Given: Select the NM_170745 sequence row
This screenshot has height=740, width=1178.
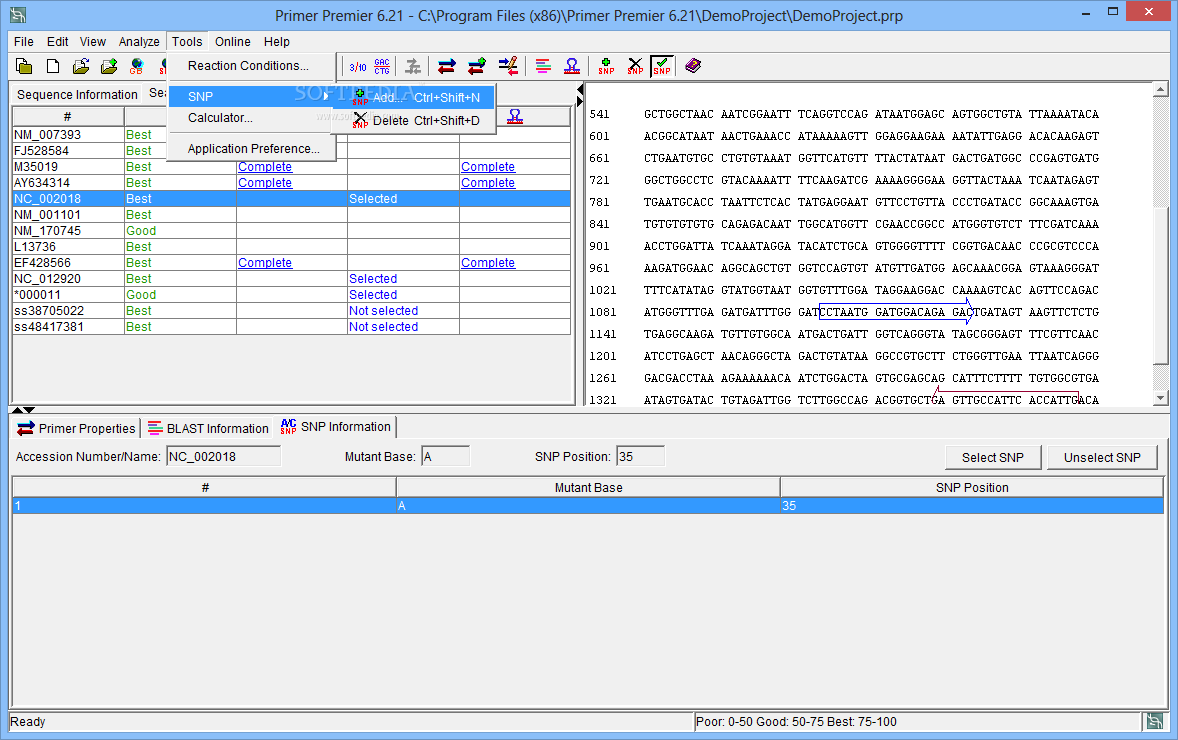Looking at the screenshot, I should coord(291,231).
